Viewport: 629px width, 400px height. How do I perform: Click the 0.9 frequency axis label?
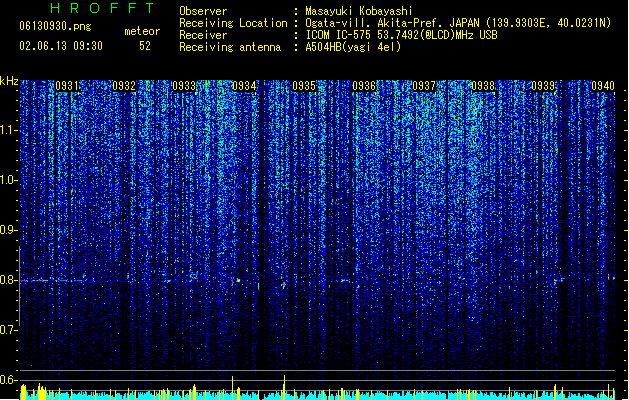[x=9, y=230]
